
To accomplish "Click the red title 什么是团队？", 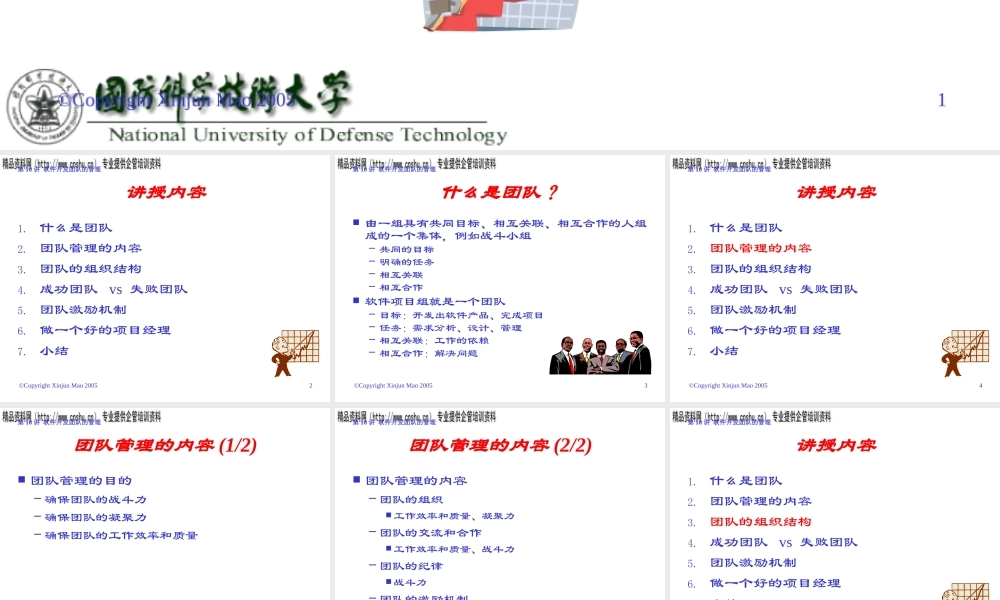I will click(500, 192).
